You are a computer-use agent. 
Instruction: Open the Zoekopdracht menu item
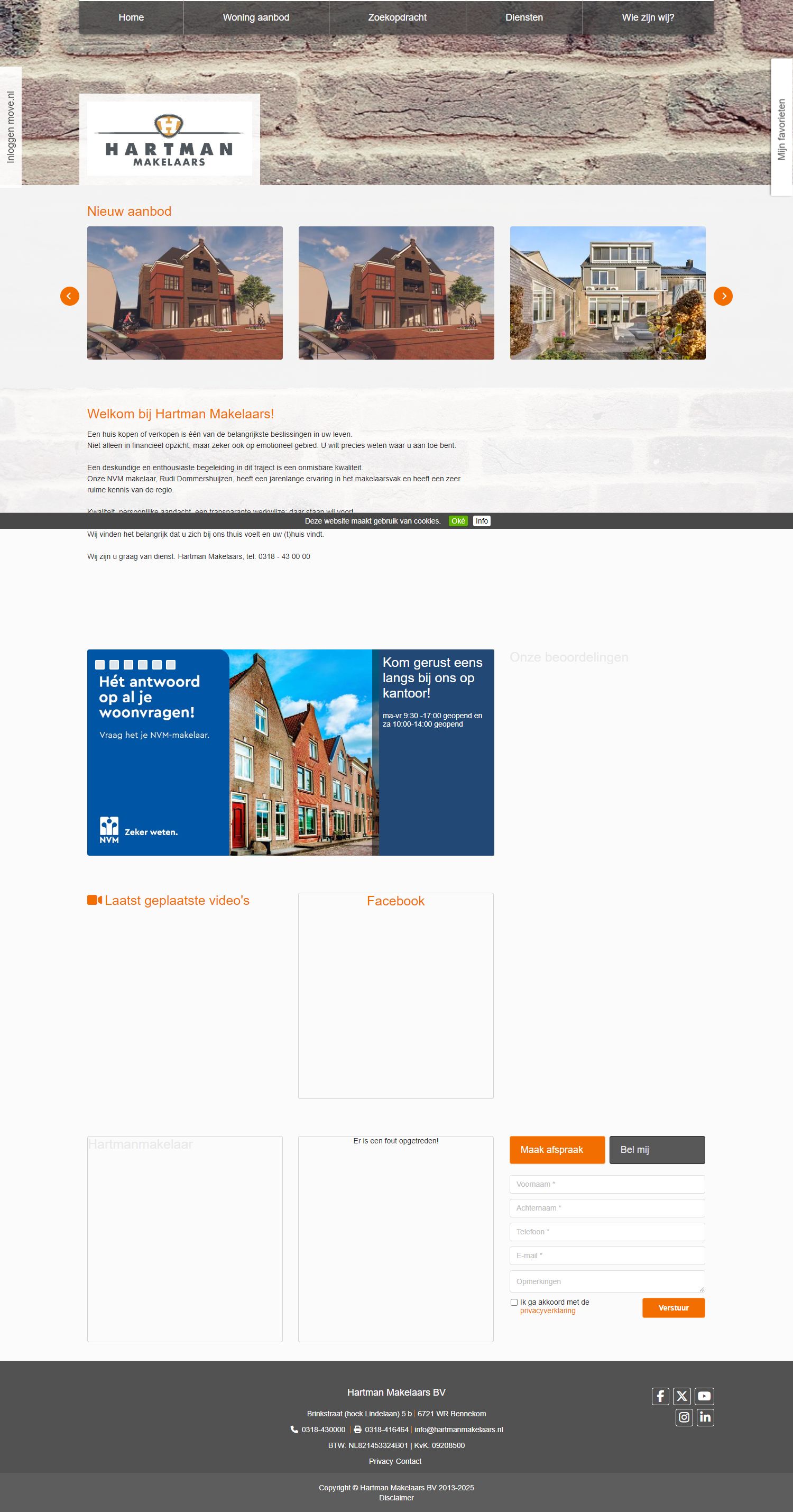click(398, 17)
